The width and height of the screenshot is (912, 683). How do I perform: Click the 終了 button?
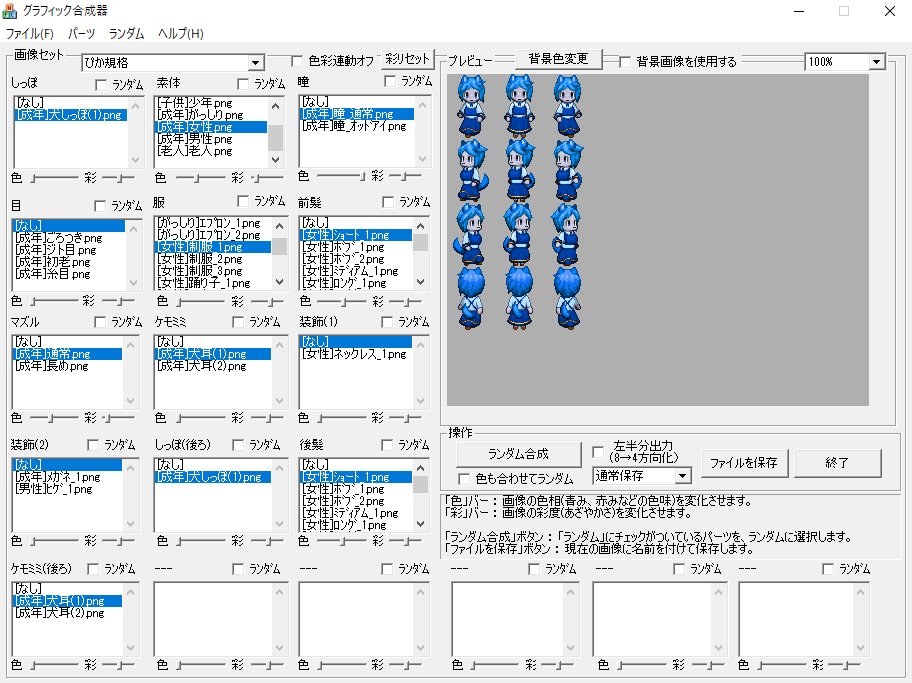(x=838, y=463)
